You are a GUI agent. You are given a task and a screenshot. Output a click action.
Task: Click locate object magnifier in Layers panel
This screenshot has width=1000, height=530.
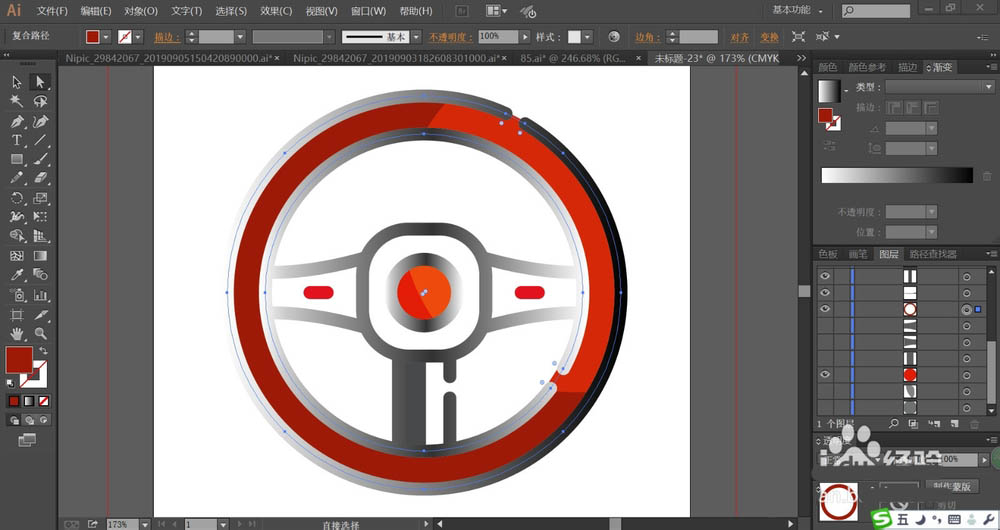[x=893, y=423]
